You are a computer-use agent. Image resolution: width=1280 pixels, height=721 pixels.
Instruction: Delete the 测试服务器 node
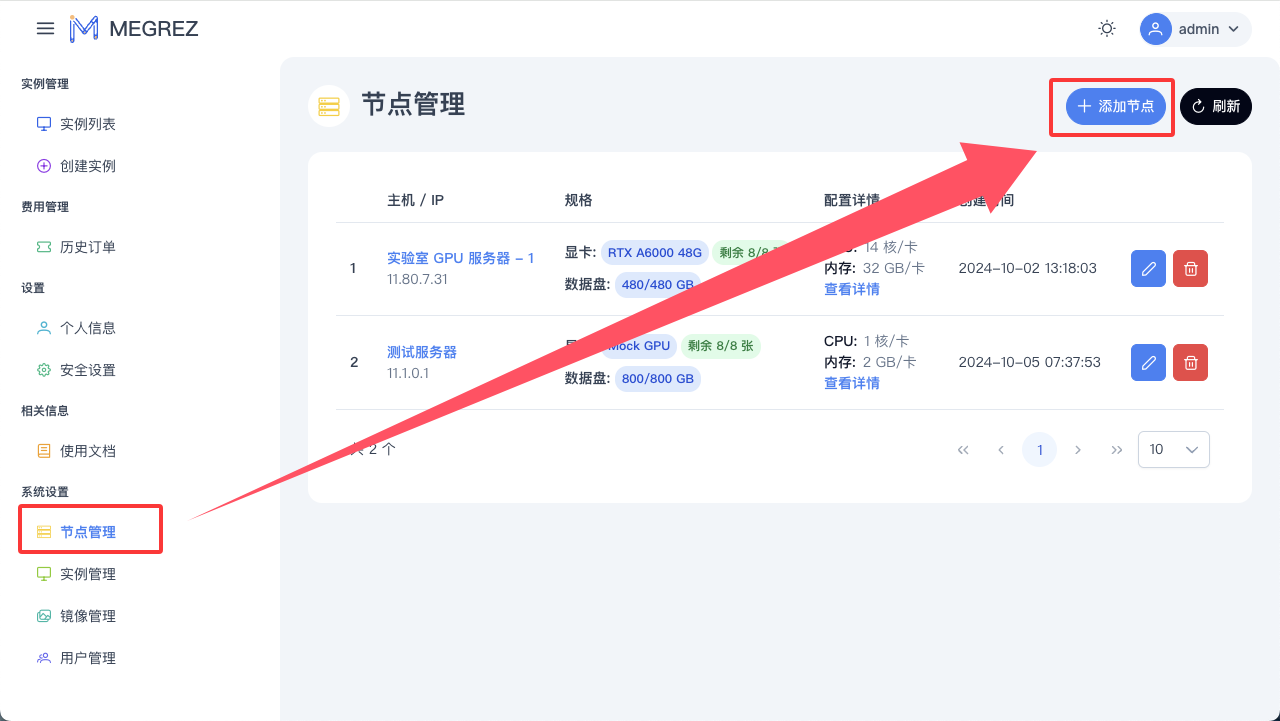click(1190, 362)
